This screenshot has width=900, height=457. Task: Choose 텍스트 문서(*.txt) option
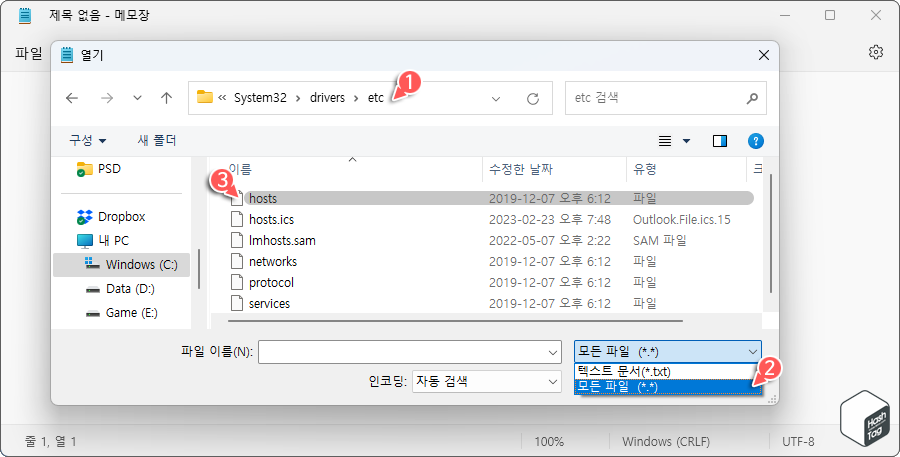(x=668, y=371)
